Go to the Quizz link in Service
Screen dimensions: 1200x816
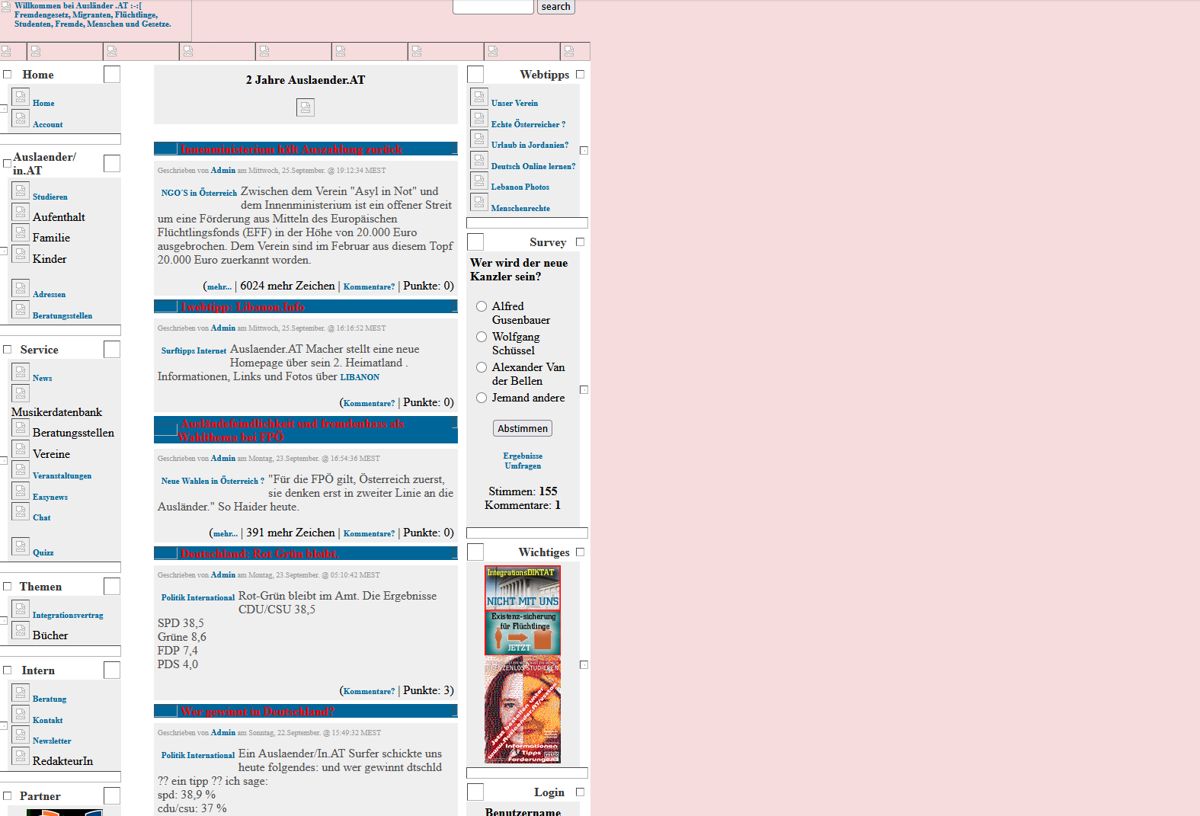[x=43, y=552]
